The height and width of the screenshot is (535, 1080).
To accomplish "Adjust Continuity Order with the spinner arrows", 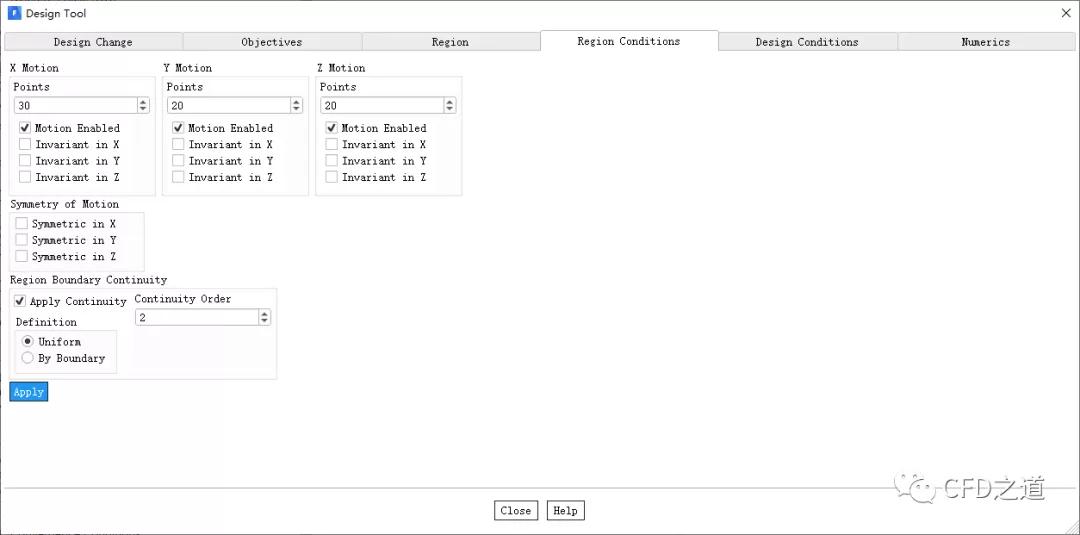I will pos(264,317).
